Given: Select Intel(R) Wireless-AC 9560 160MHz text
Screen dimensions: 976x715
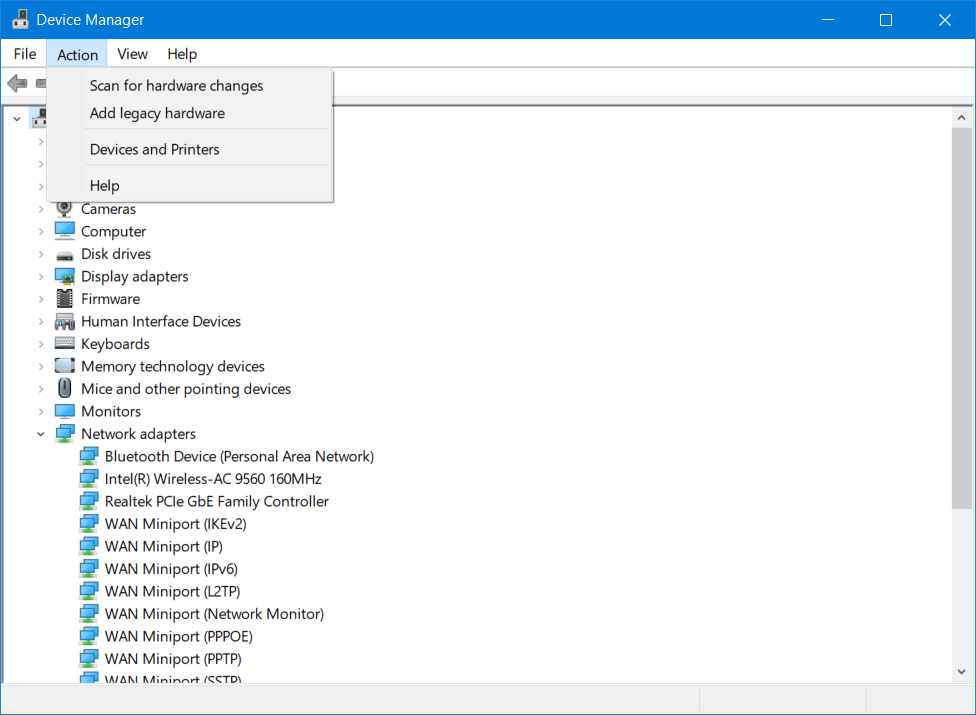Looking at the screenshot, I should pos(213,479).
